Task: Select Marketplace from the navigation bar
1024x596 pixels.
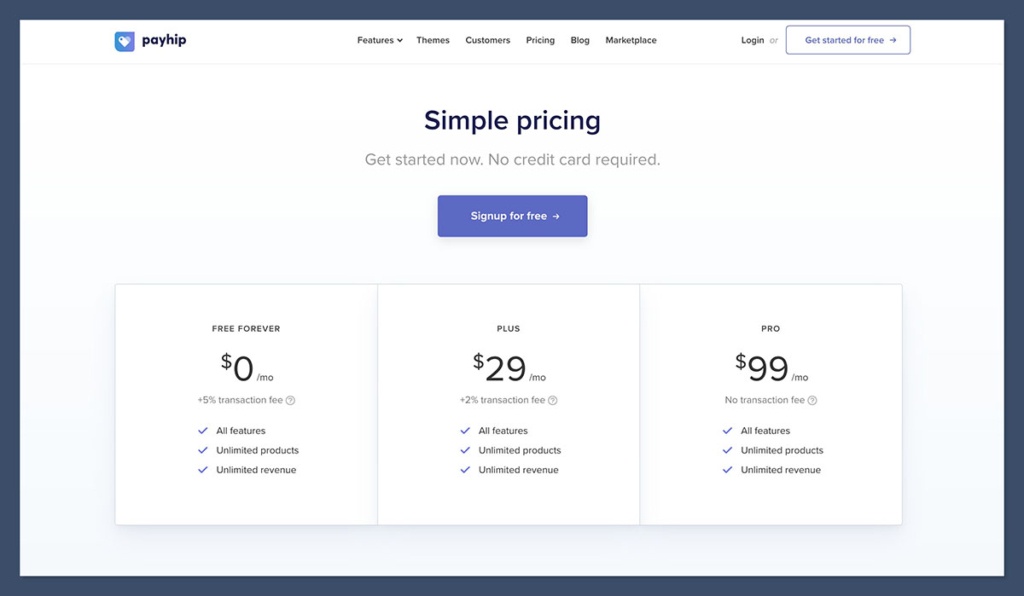Action: 631,40
